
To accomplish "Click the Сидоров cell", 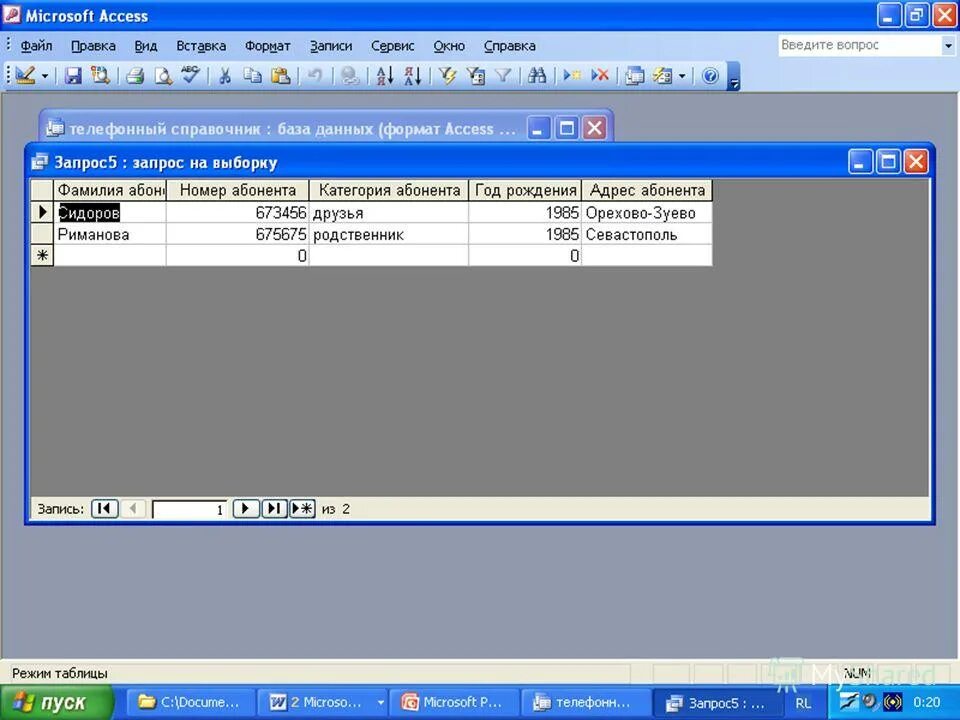I will 110,212.
